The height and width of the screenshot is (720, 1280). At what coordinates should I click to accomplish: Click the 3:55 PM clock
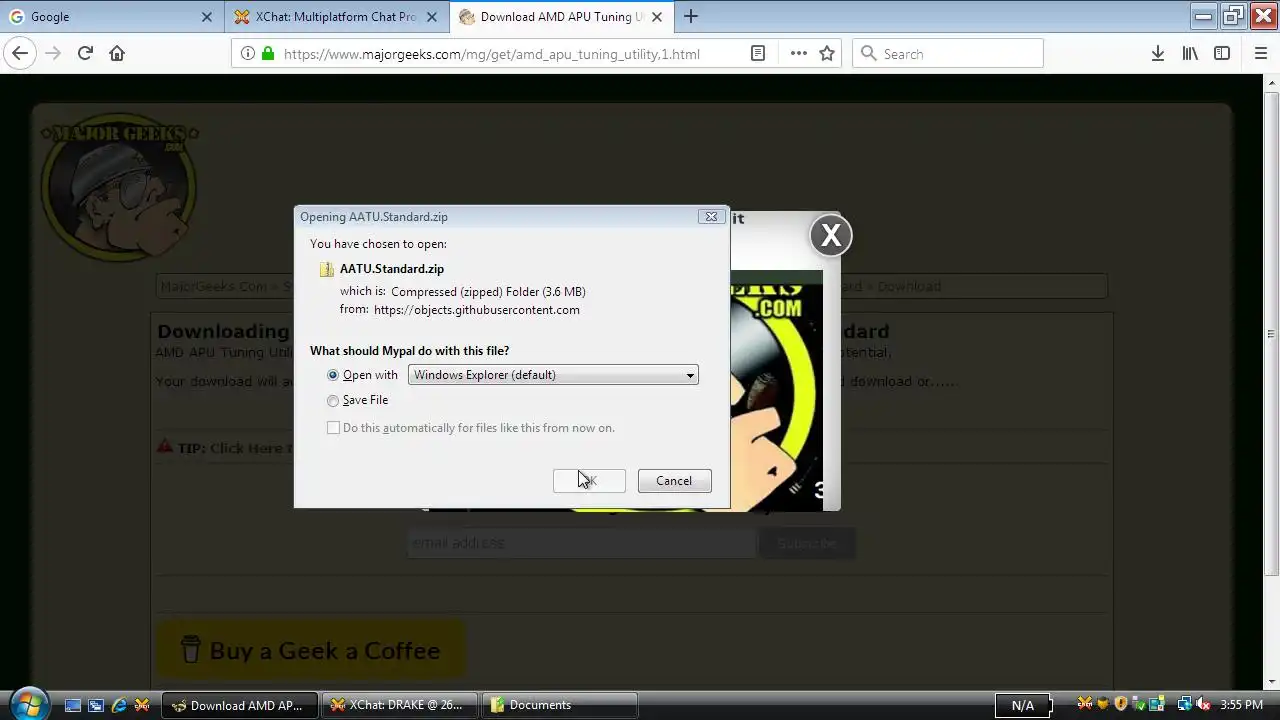[1241, 705]
